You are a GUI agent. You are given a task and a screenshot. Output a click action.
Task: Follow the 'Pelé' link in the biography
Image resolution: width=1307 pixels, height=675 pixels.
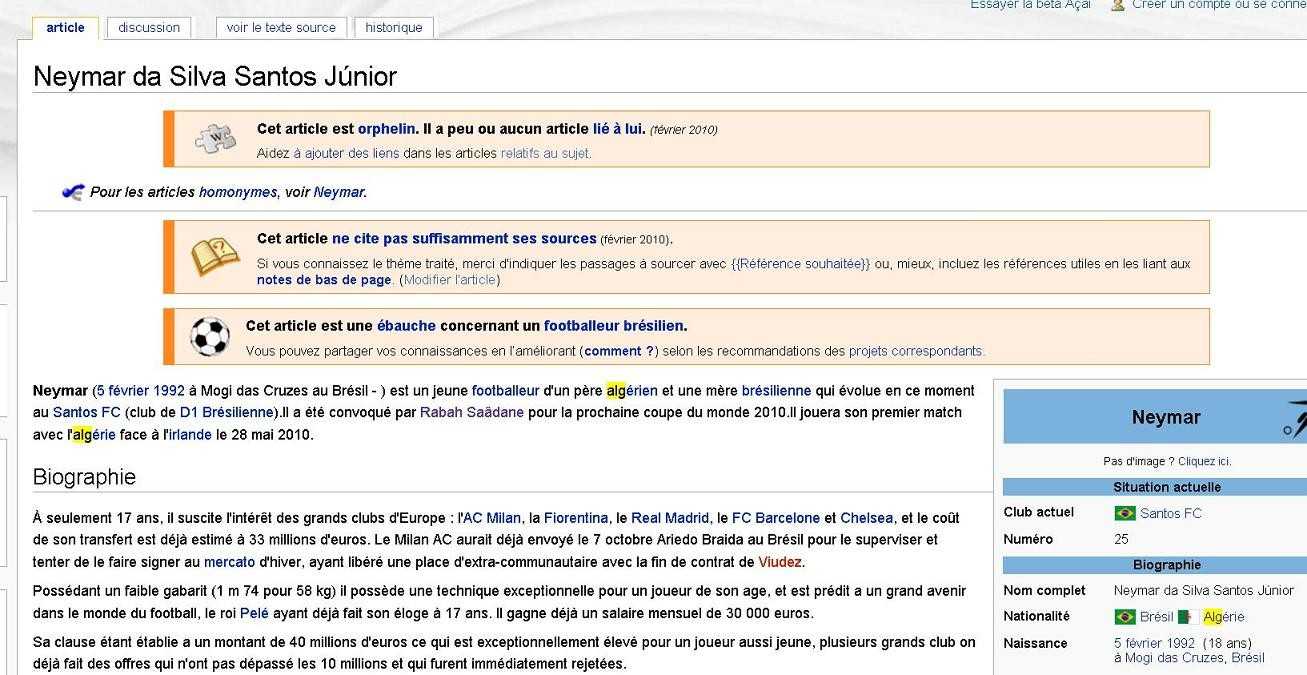(254, 613)
